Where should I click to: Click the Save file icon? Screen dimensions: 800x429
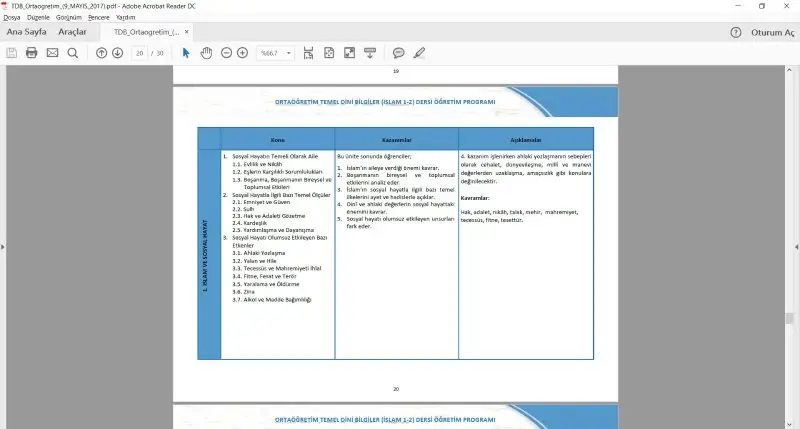coord(12,53)
